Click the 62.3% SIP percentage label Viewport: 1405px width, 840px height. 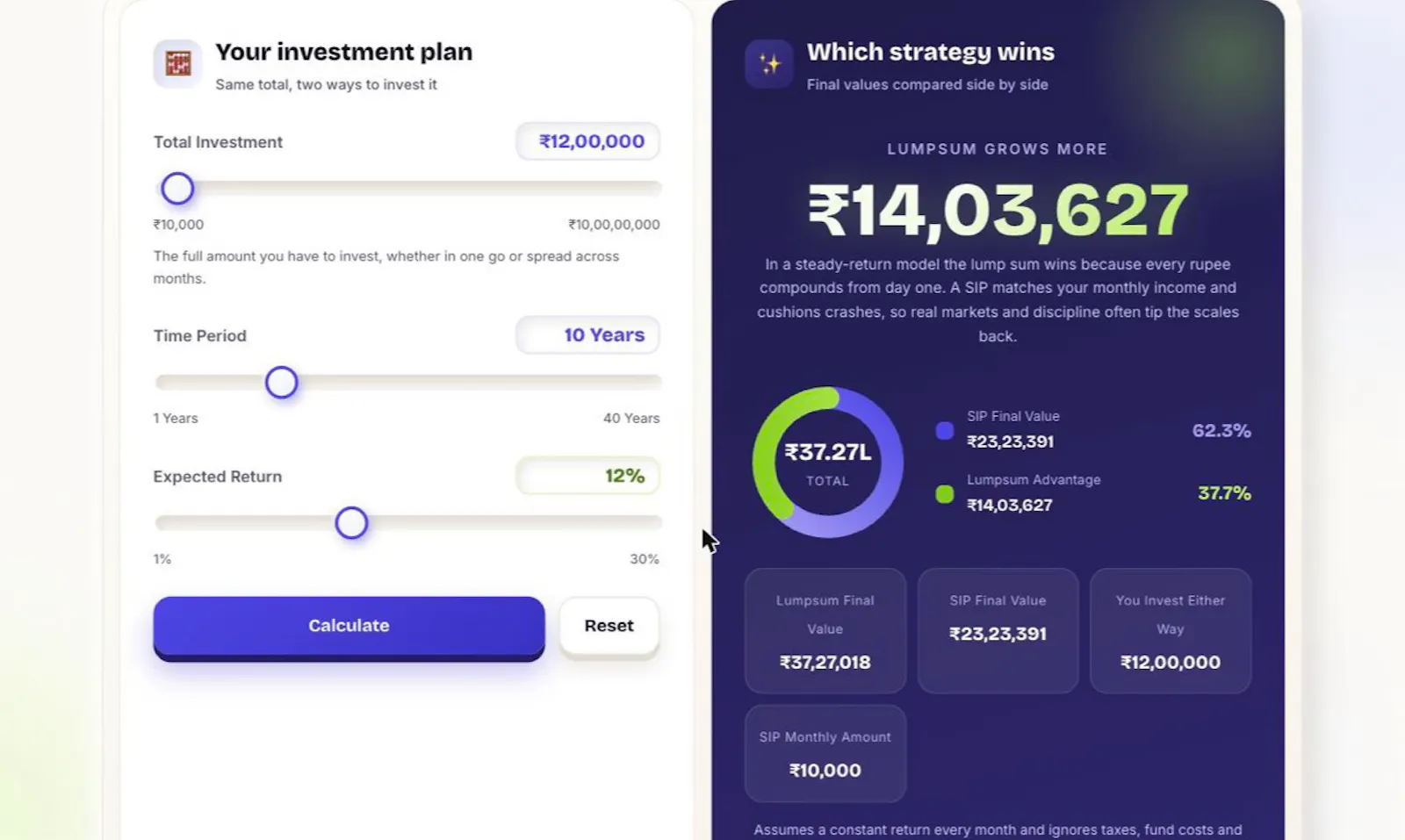1221,430
